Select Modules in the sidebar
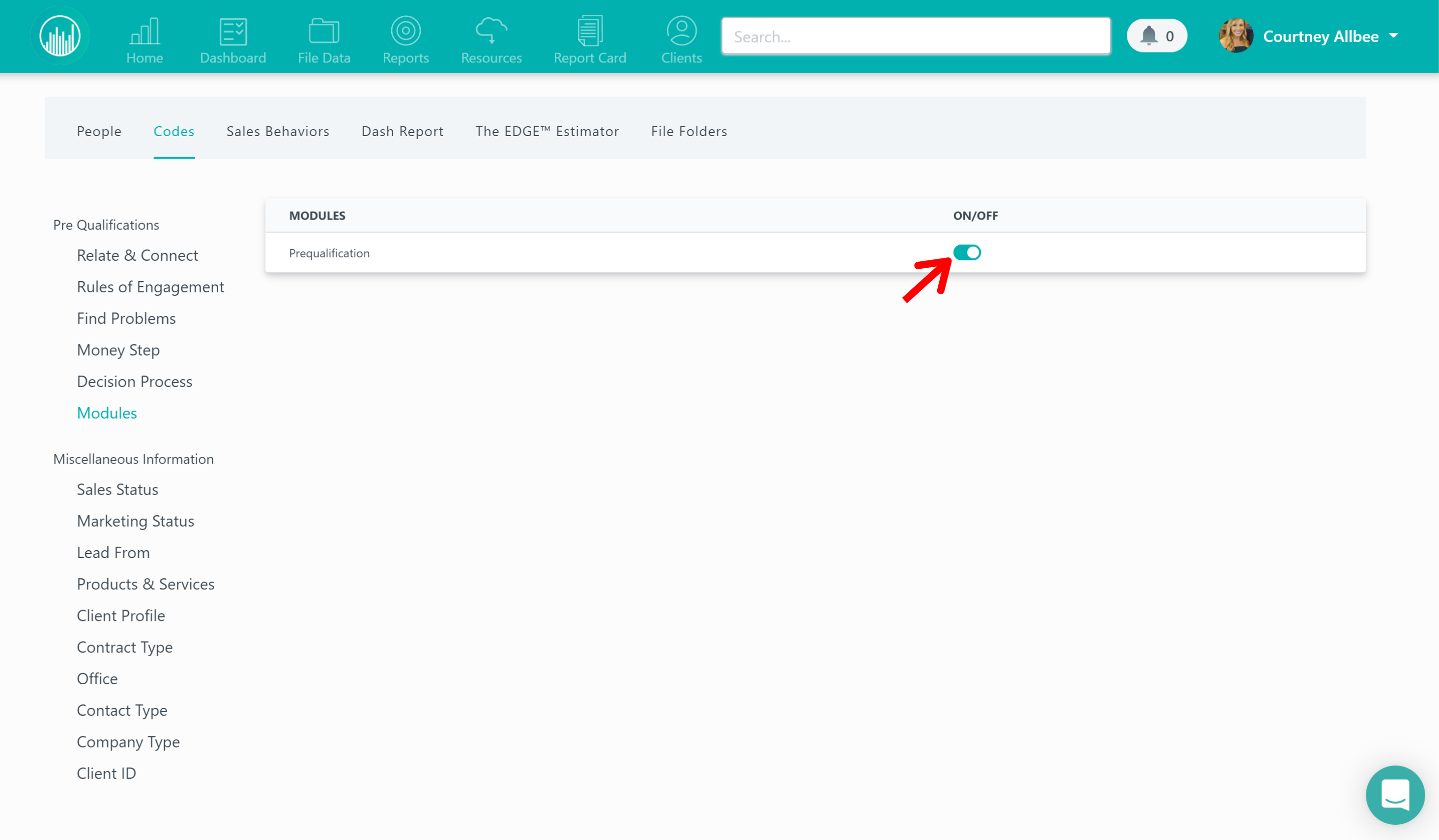Image resolution: width=1439 pixels, height=840 pixels. click(107, 413)
